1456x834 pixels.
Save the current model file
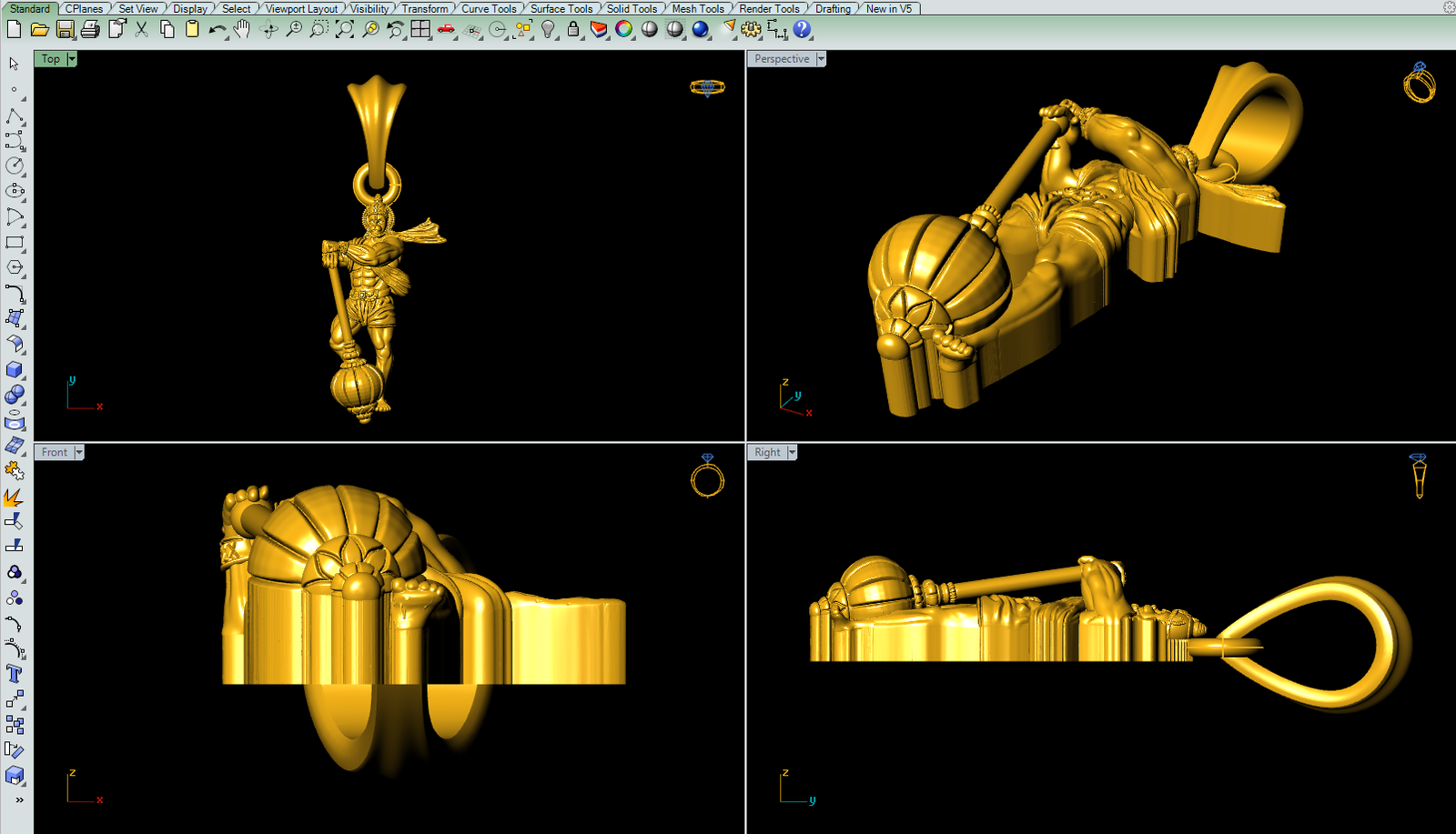pyautogui.click(x=65, y=29)
